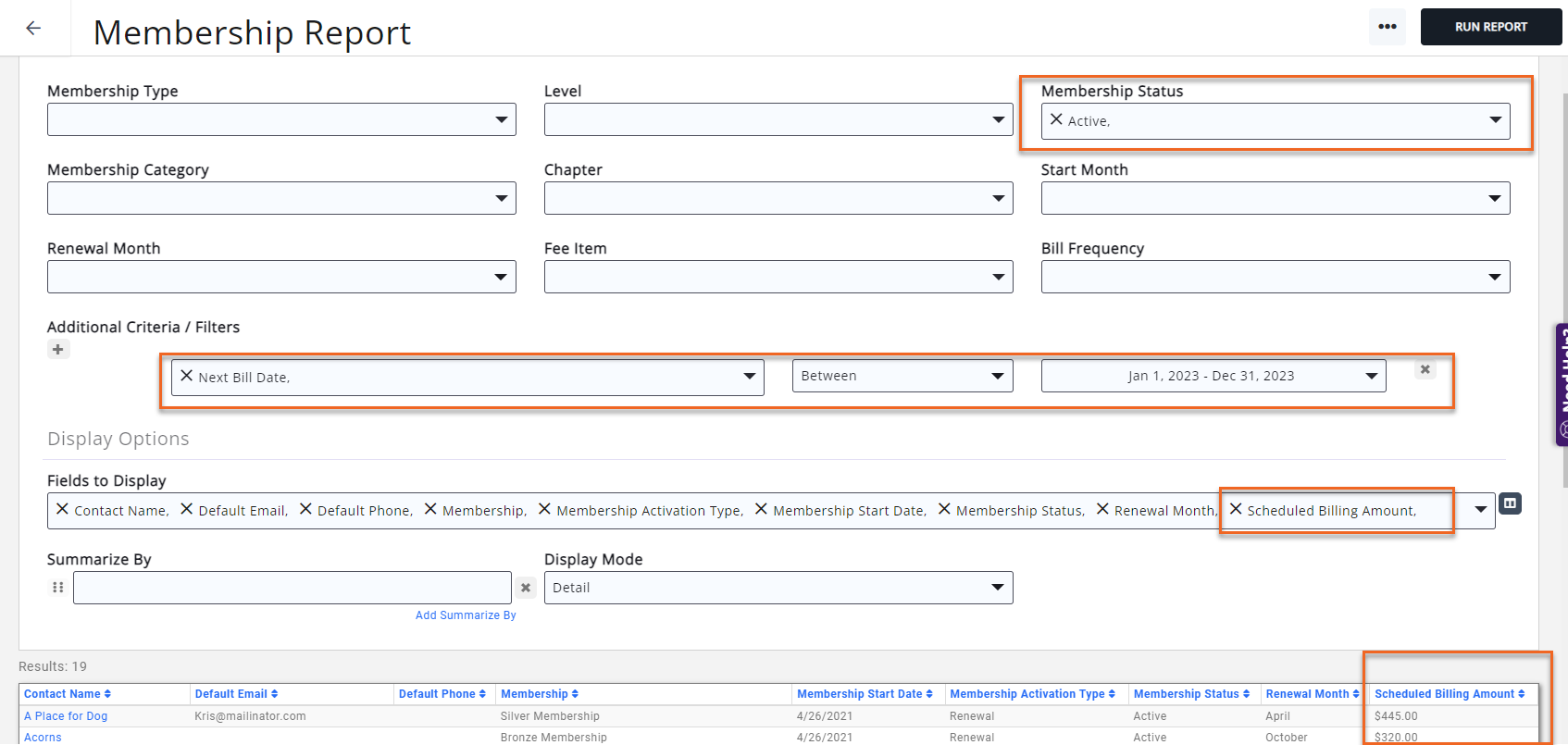Add a new criteria filter with plus icon
The width and height of the screenshot is (1568, 745).
58,350
